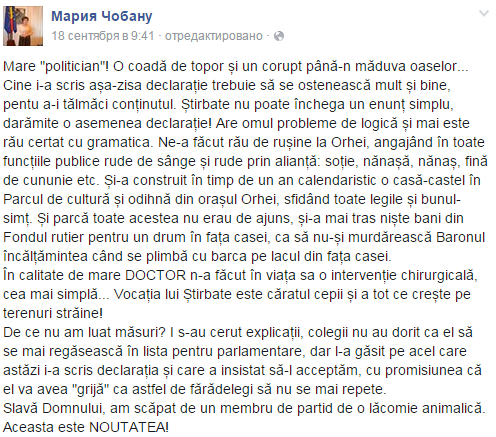Screen dimensions: 496x437
Task: Click the question De ce nu am luat măsuri?
Action: 84,332
